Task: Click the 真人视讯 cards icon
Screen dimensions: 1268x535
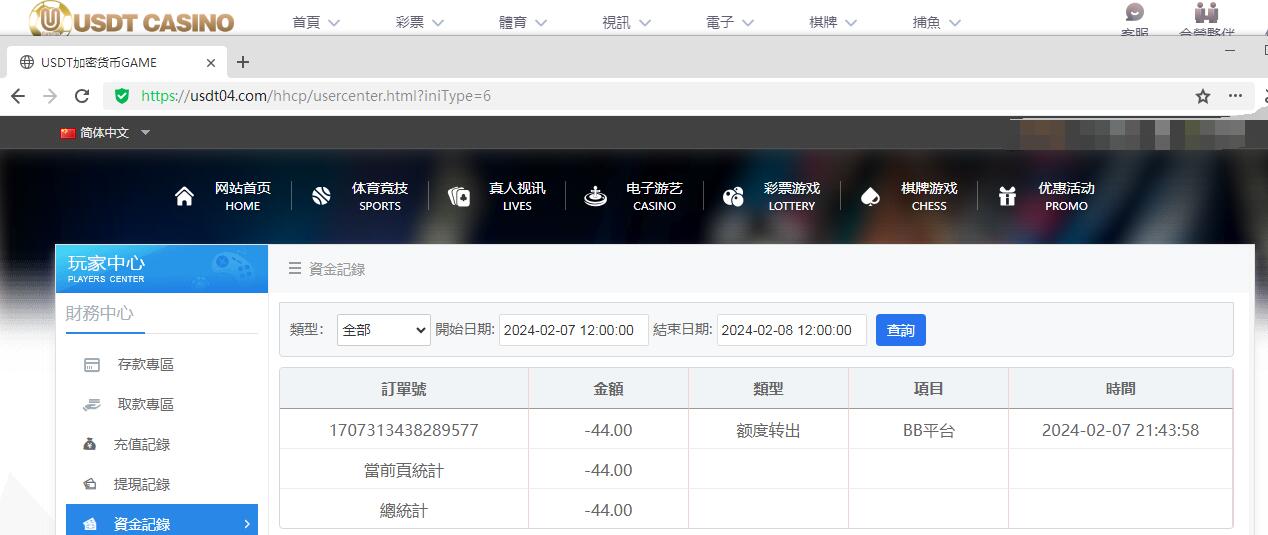Action: 459,196
